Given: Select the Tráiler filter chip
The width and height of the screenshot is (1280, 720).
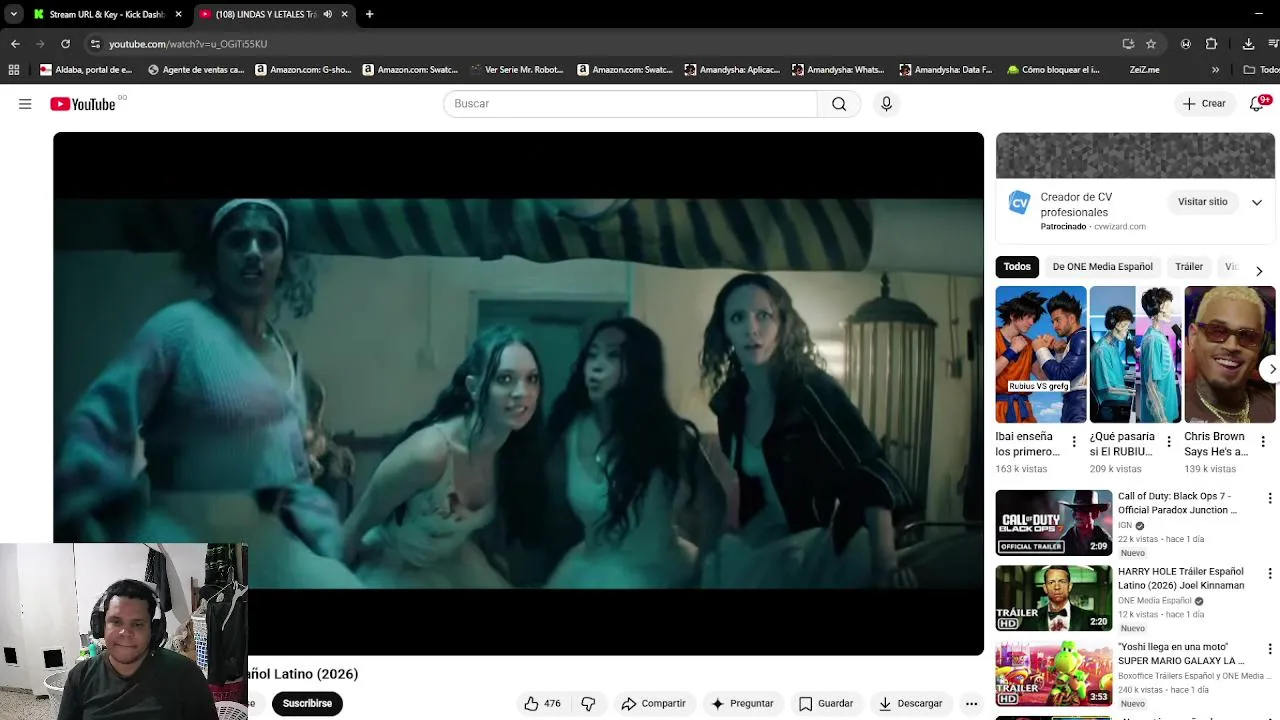Looking at the screenshot, I should (1189, 267).
